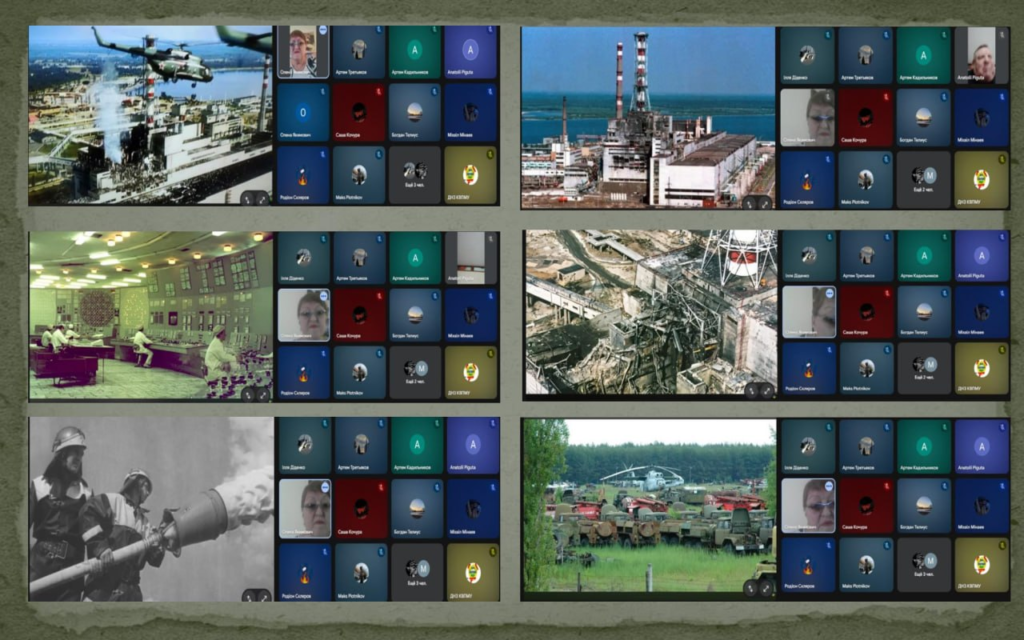Open more-options icon on presenter video beside helicopter photo
This screenshot has height=640, width=1024.
(324, 33)
